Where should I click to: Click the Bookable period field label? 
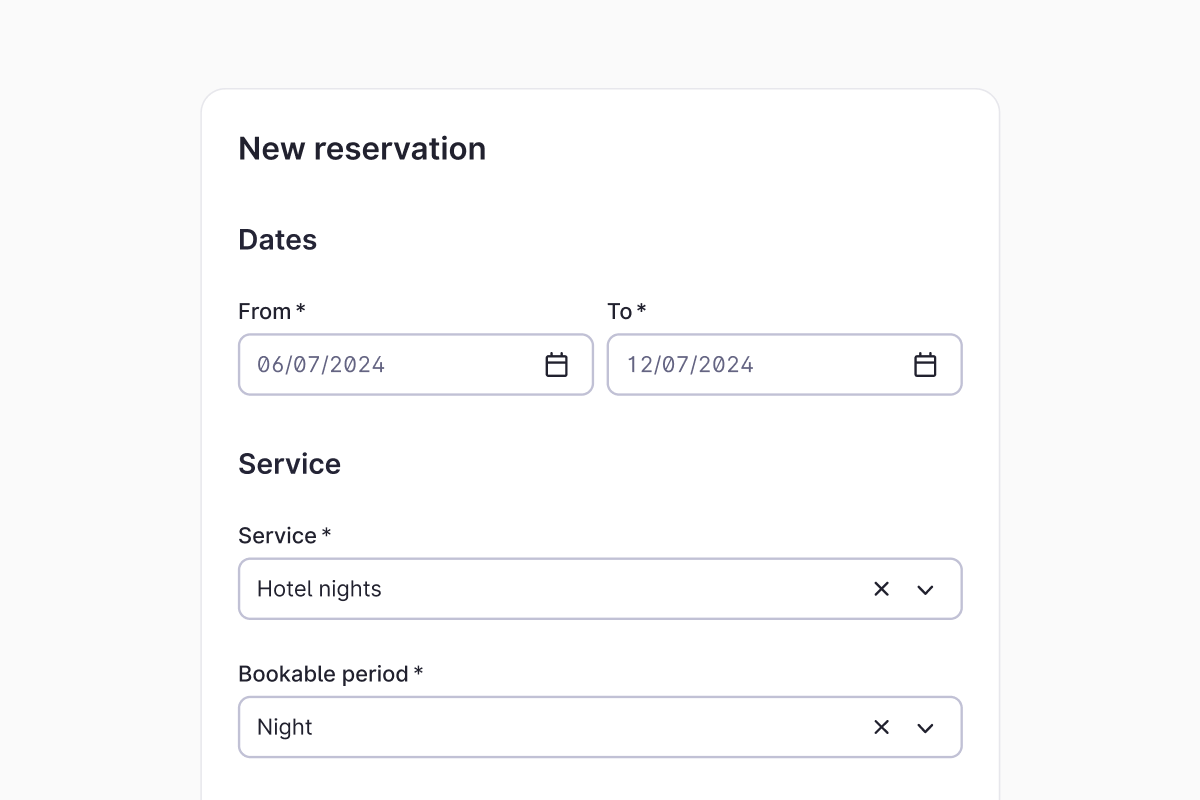click(323, 674)
